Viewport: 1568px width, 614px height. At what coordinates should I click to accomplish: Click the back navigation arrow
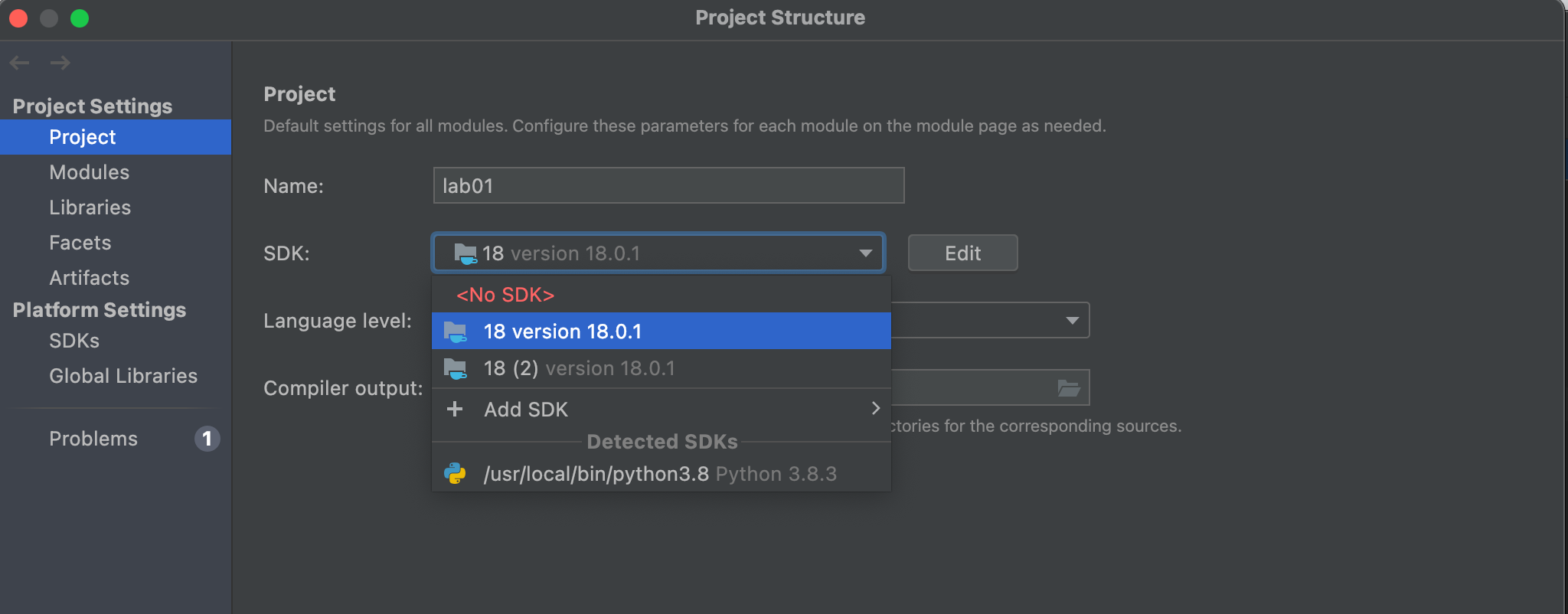tap(20, 63)
